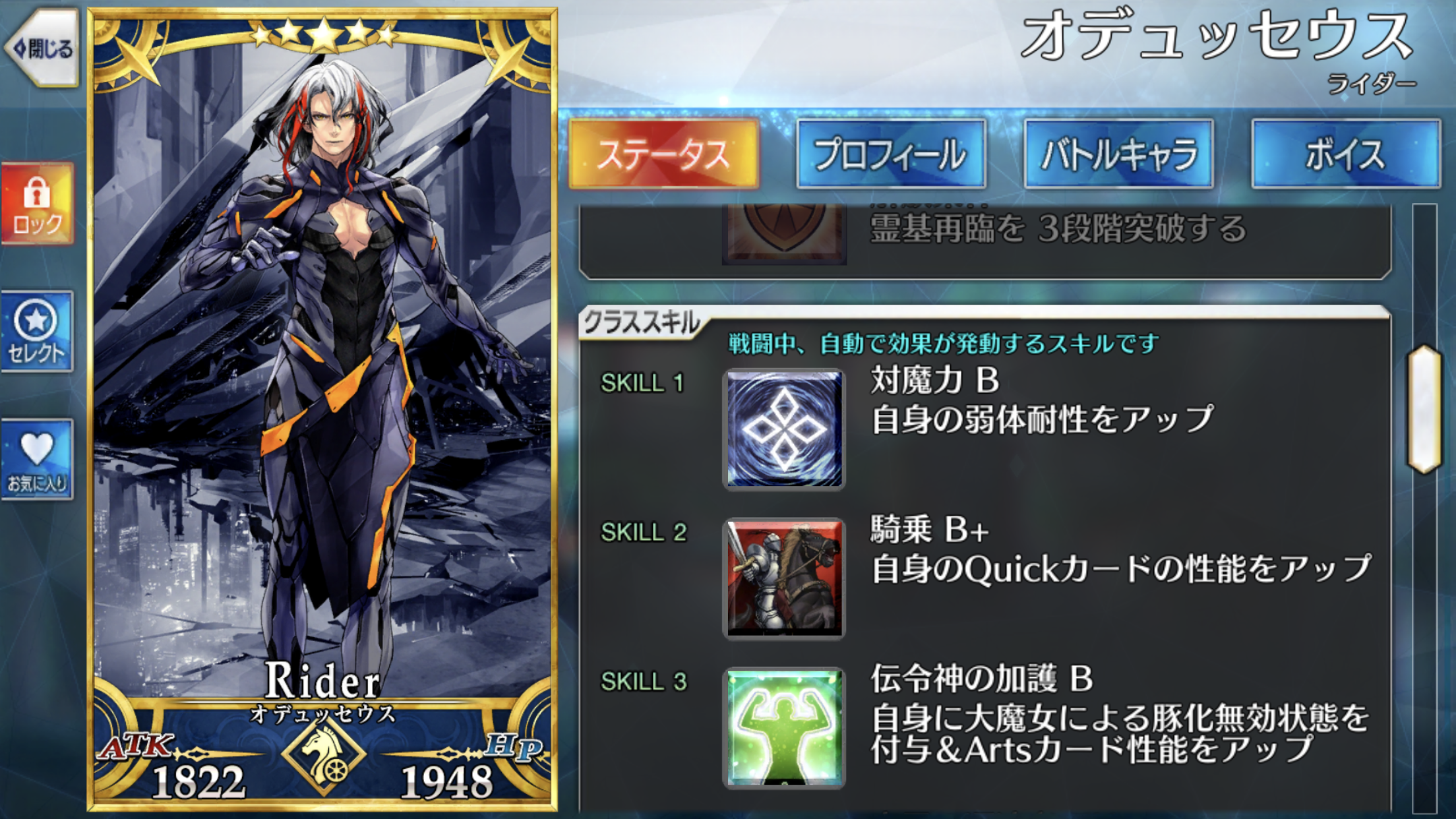Image resolution: width=1456 pixels, height=819 pixels.
Task: Tap the Odysseus character card artwork
Action: coord(322,369)
